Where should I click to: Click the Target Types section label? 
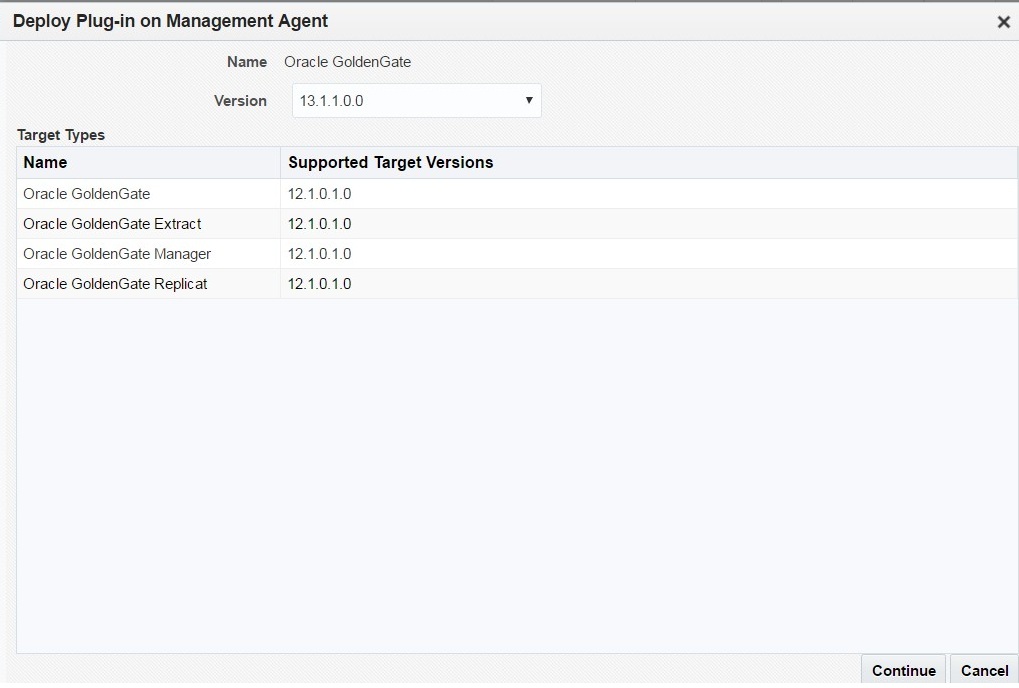tap(61, 135)
